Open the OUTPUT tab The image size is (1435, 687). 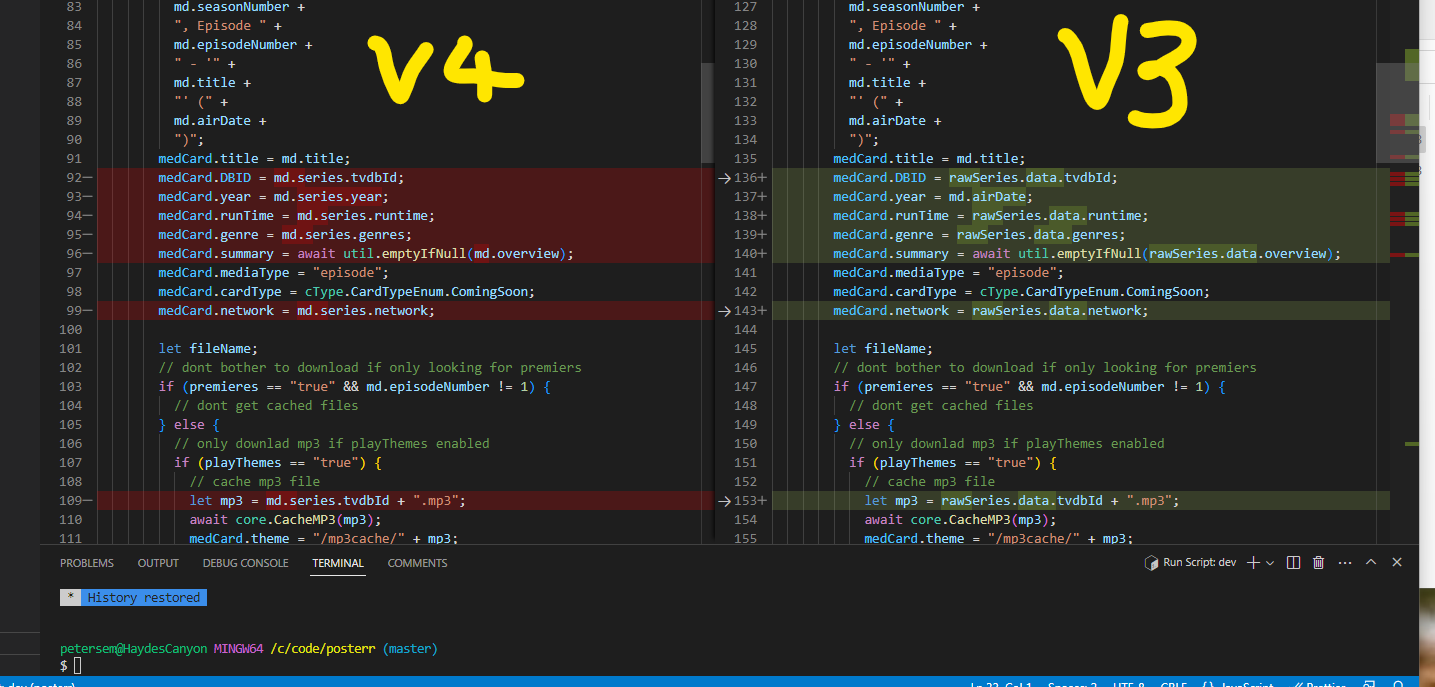click(157, 562)
